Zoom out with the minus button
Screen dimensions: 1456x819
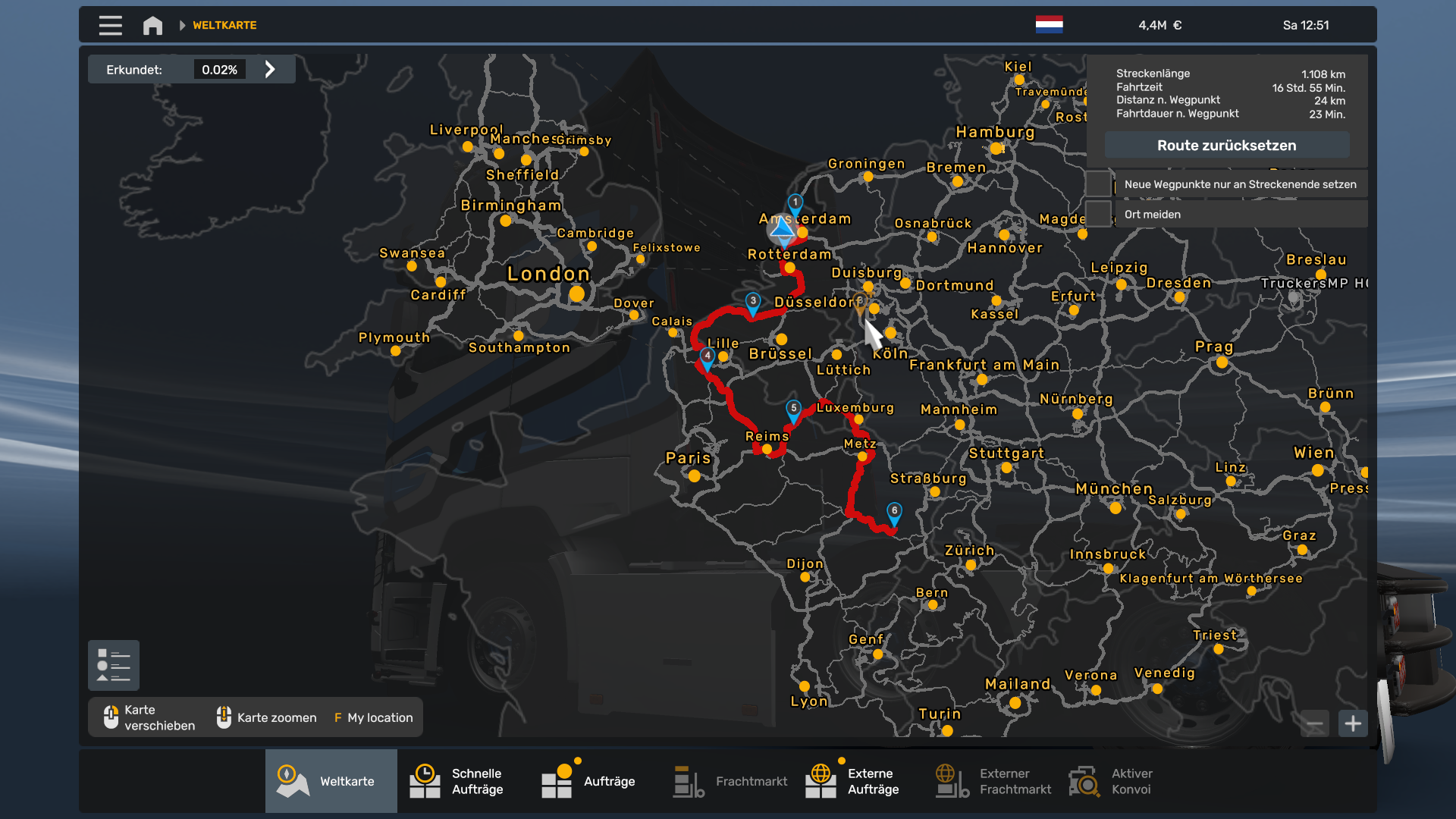(1315, 723)
